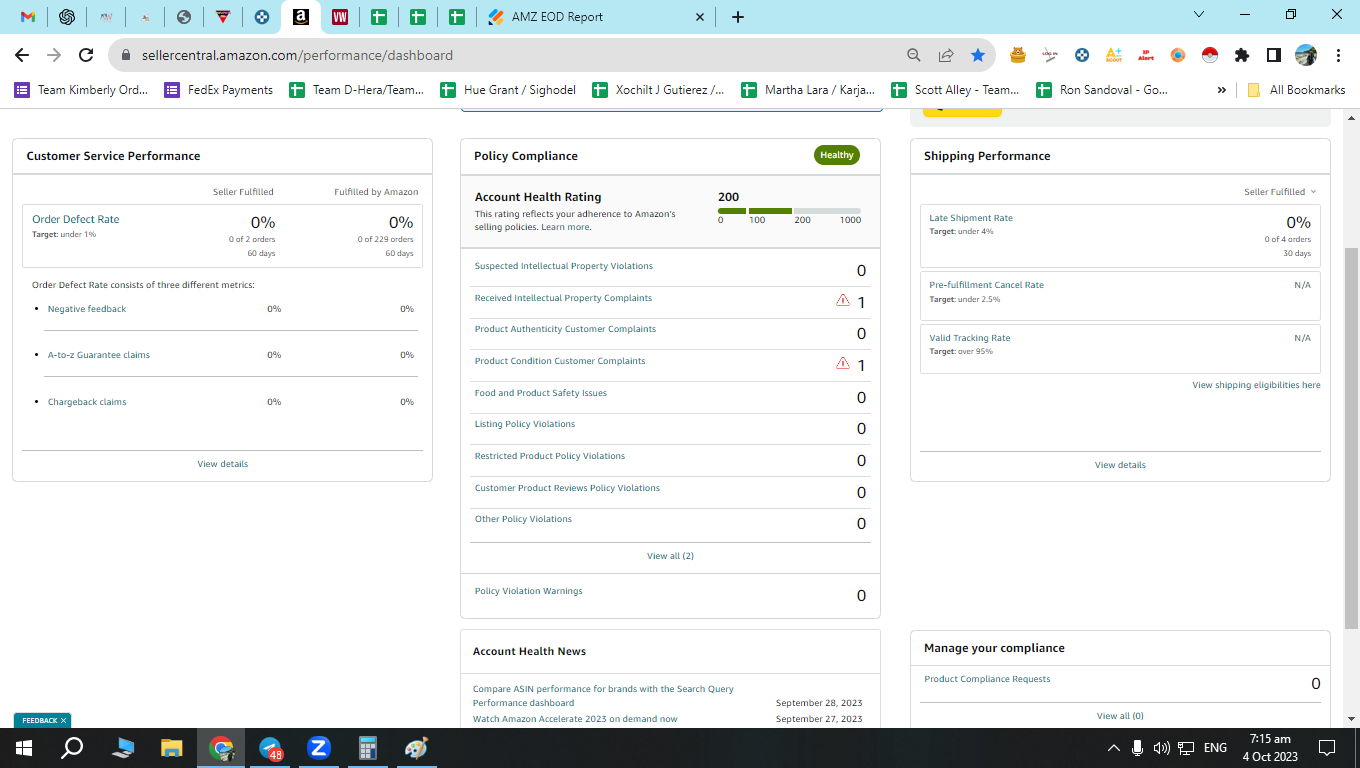View details under Customer Service Performance
This screenshot has height=768, width=1360.
coord(222,464)
